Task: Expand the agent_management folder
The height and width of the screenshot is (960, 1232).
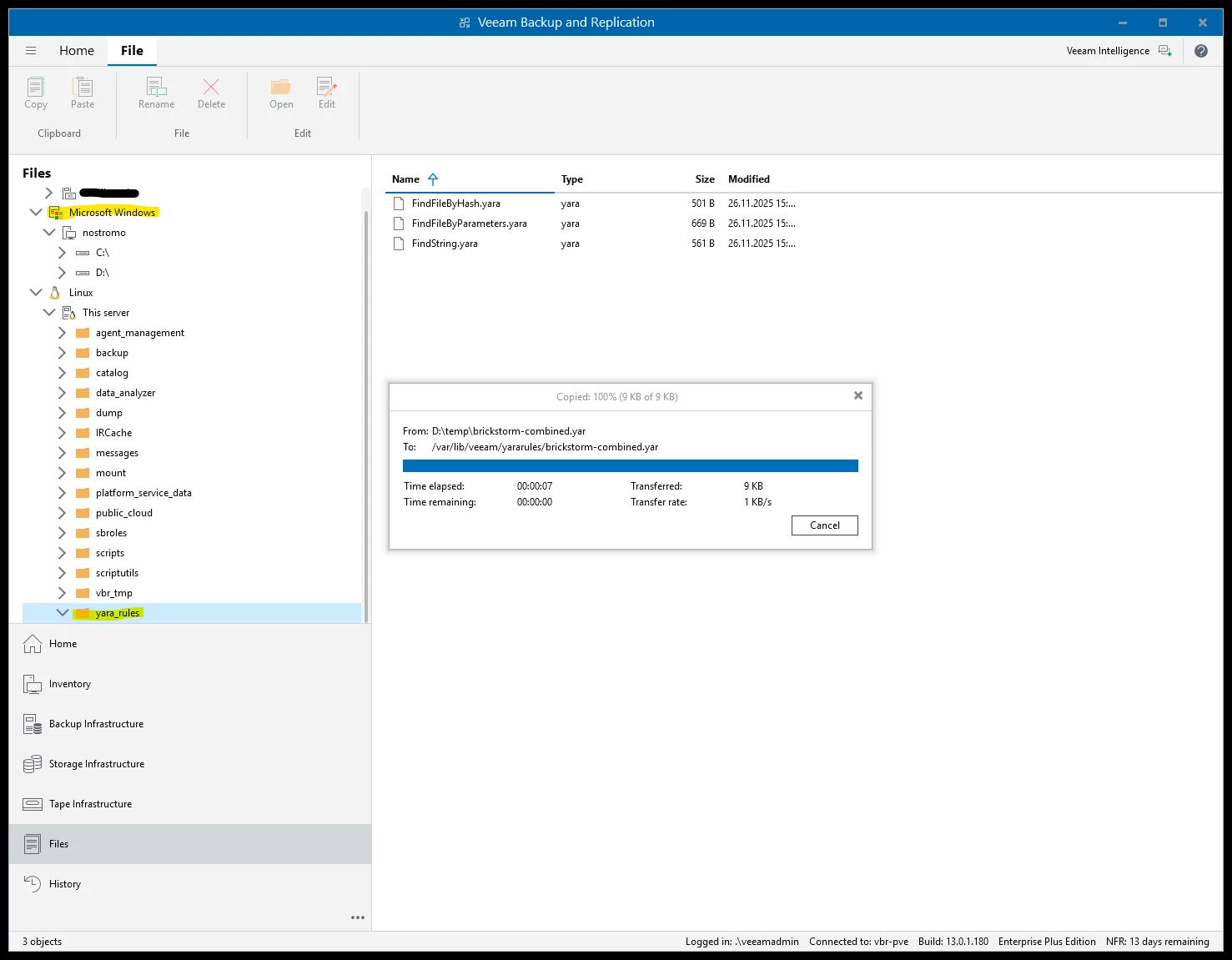Action: (x=62, y=333)
